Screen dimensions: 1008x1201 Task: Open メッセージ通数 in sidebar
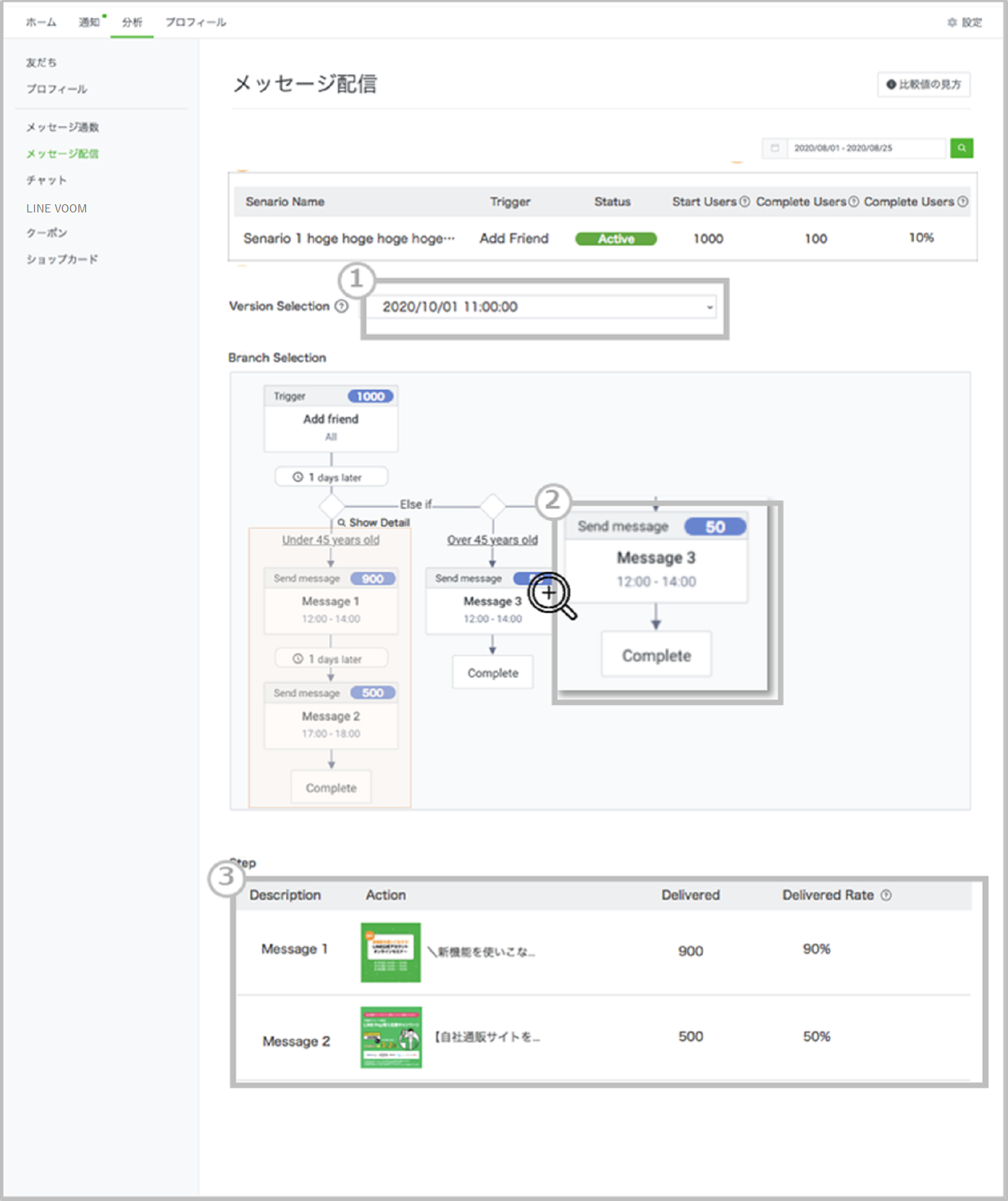[62, 127]
